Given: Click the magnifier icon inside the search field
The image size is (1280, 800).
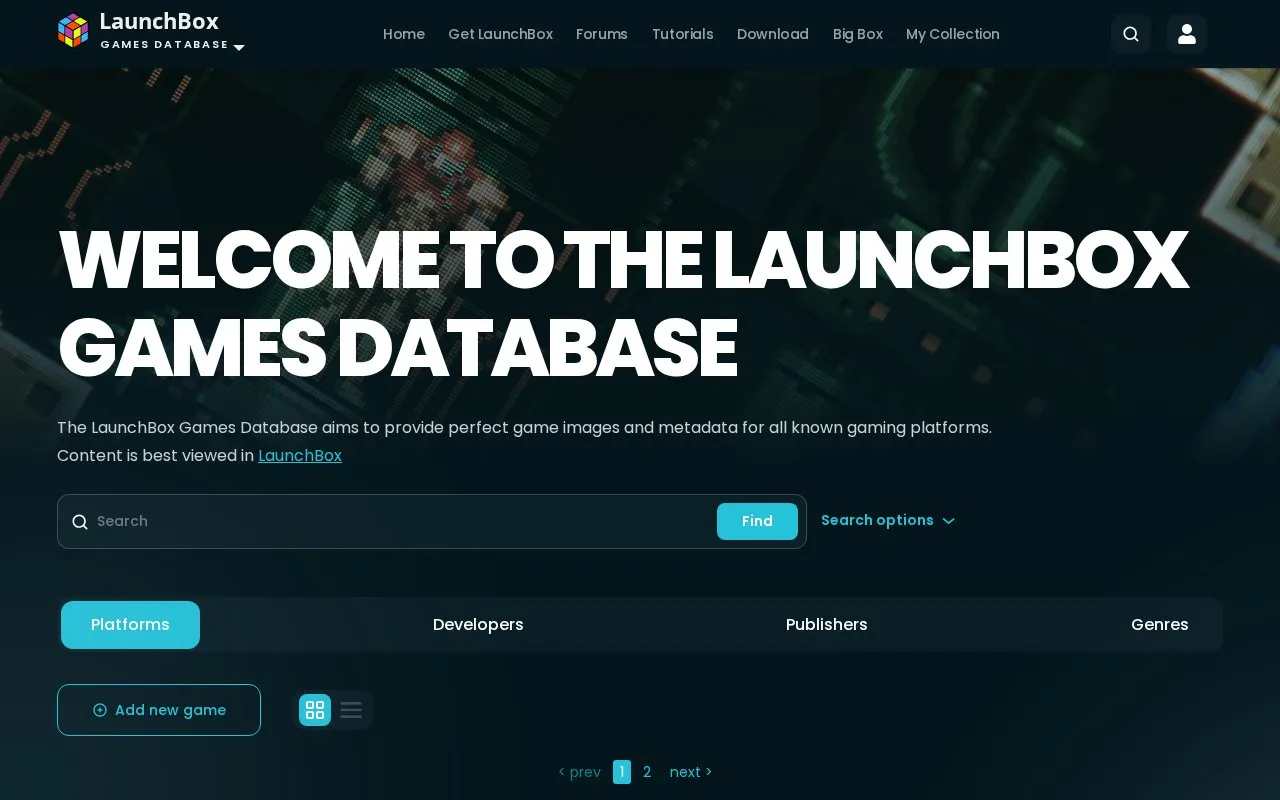Looking at the screenshot, I should pyautogui.click(x=80, y=522).
